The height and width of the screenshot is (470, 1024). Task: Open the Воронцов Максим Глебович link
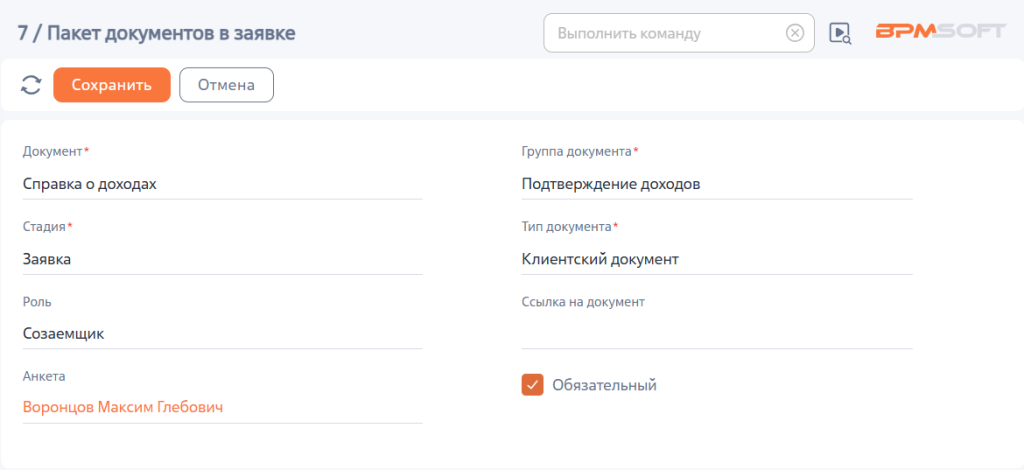123,407
